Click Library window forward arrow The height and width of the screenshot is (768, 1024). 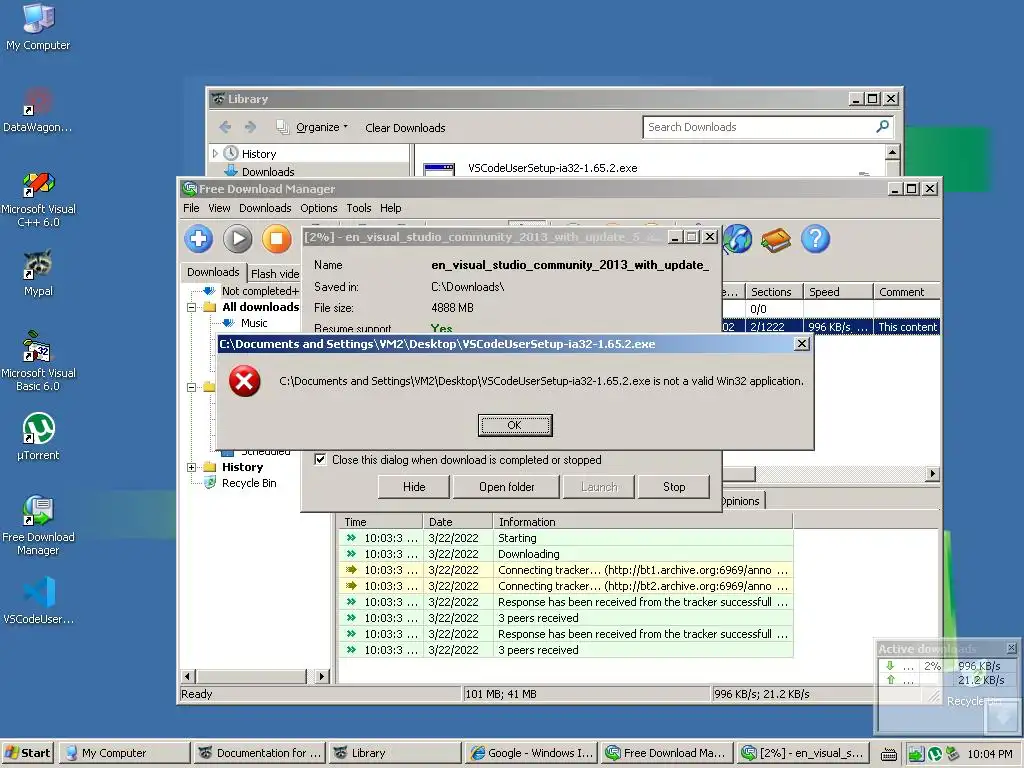click(x=250, y=127)
